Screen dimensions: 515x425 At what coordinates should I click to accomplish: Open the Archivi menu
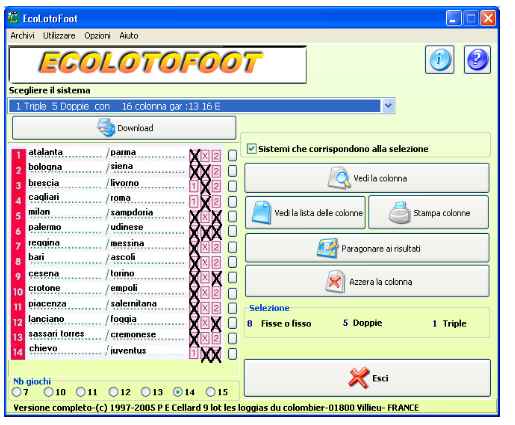(22, 35)
